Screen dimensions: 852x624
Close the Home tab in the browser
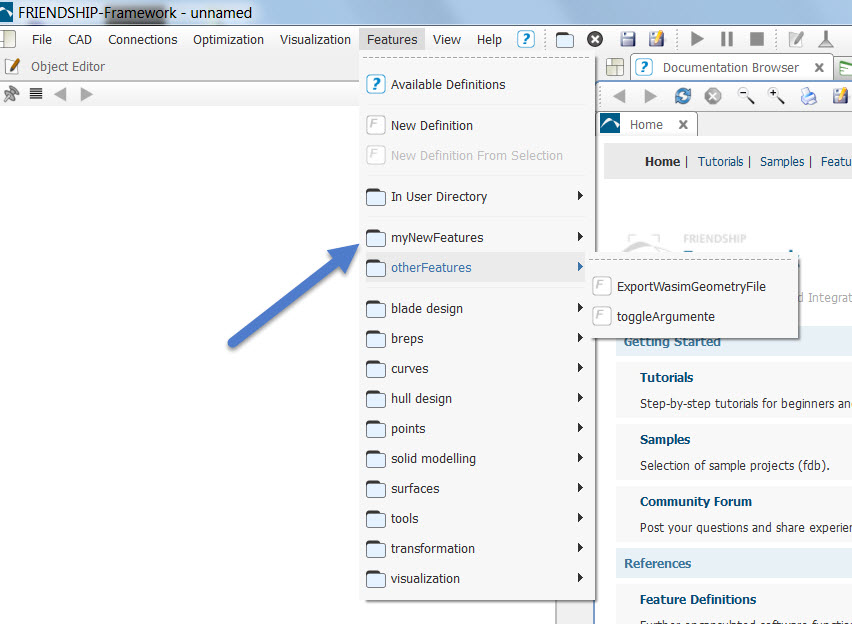pyautogui.click(x=683, y=124)
